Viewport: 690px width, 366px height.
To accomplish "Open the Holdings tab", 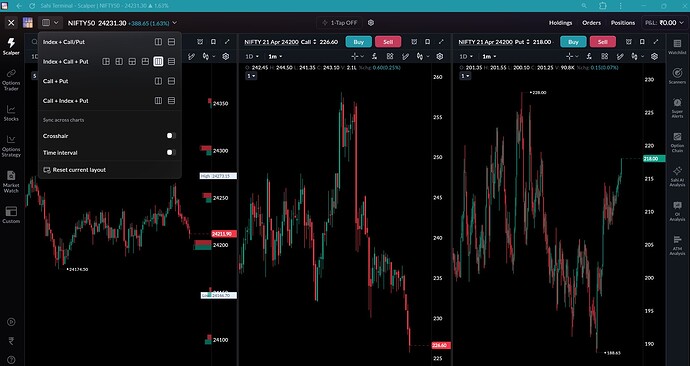I will coord(561,23).
